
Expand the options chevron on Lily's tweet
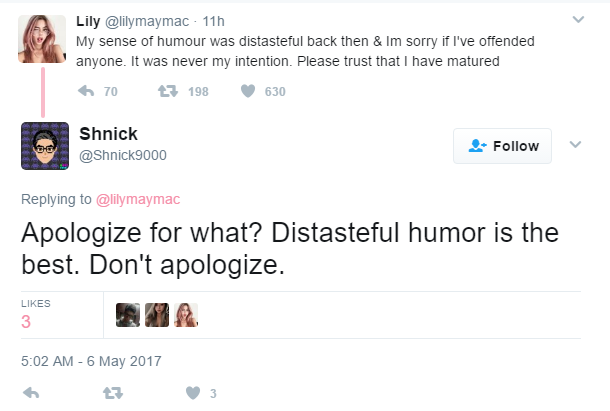click(x=577, y=20)
